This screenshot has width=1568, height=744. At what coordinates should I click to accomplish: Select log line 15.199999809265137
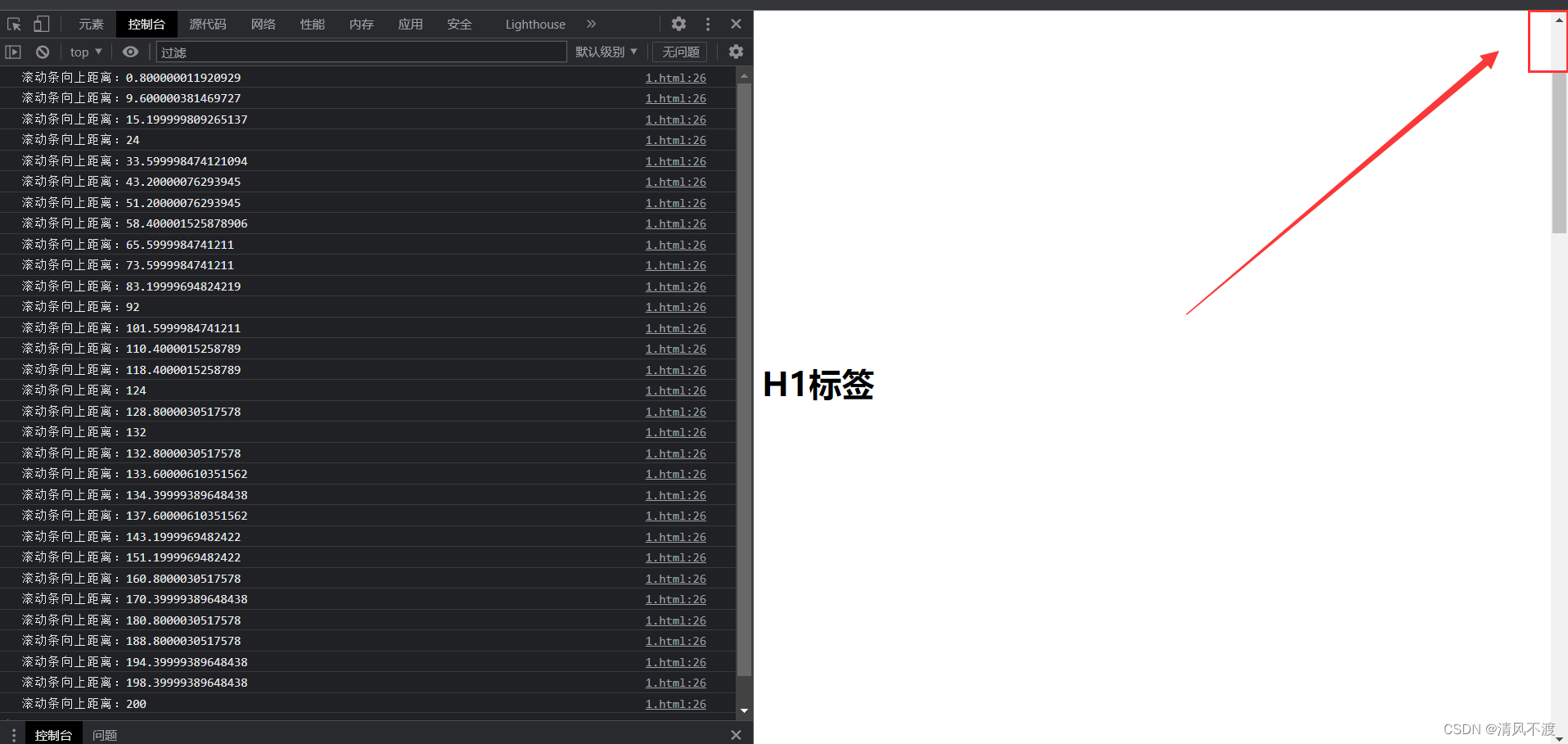(367, 119)
